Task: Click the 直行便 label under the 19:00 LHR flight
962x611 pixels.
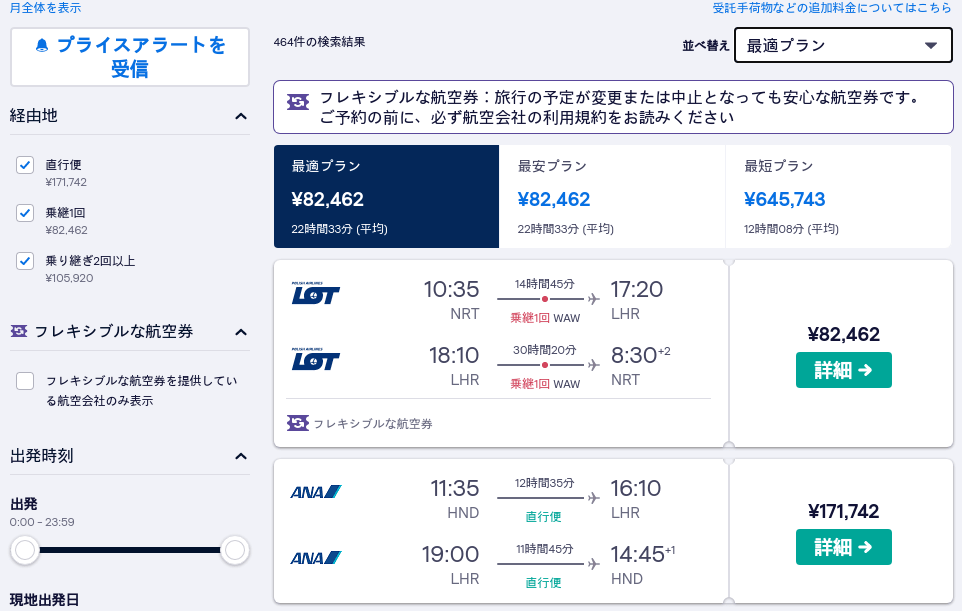Action: [543, 583]
